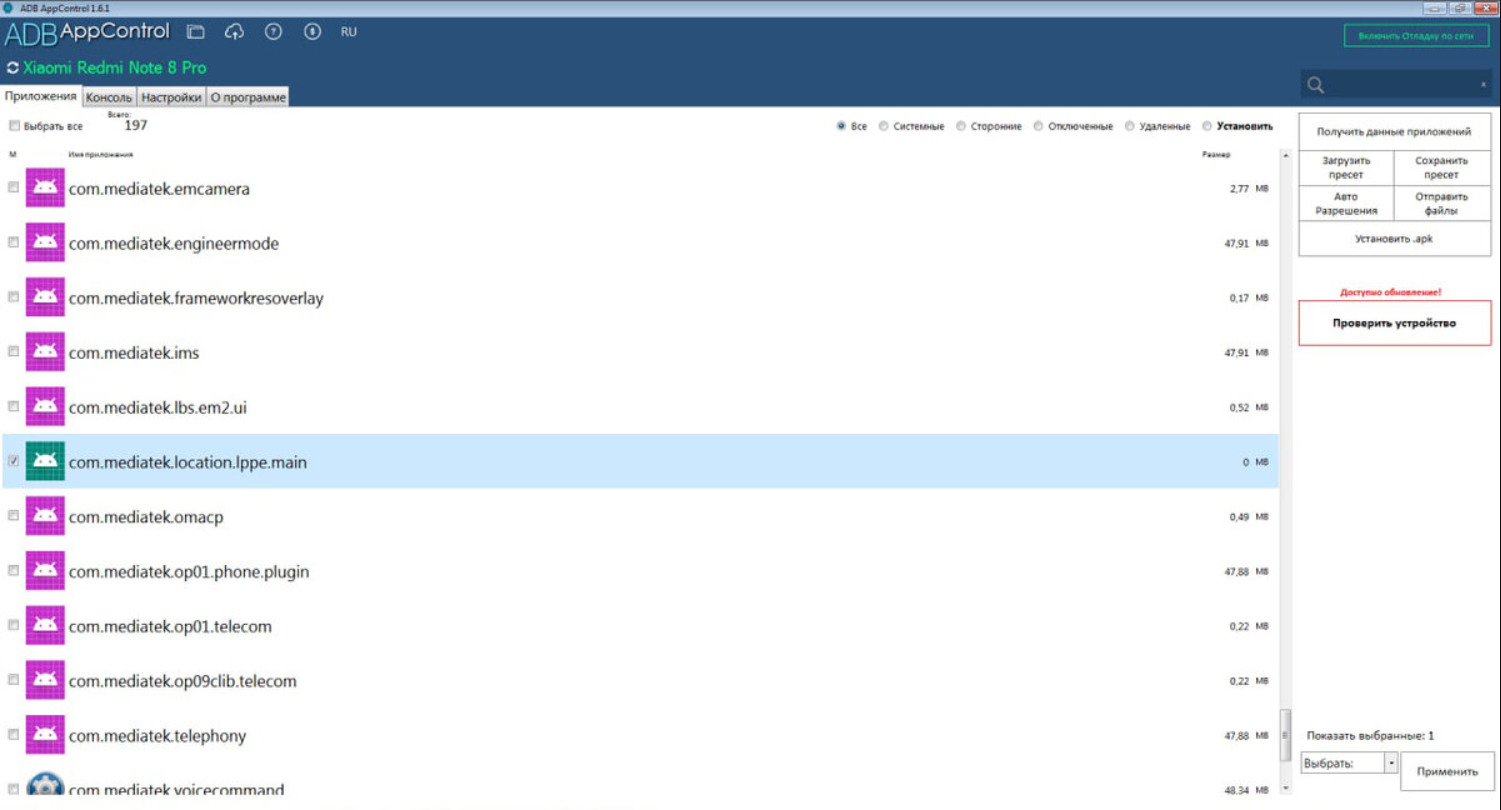Click icon of com.mediatek.ims
The image size is (1501, 810).
[45, 352]
